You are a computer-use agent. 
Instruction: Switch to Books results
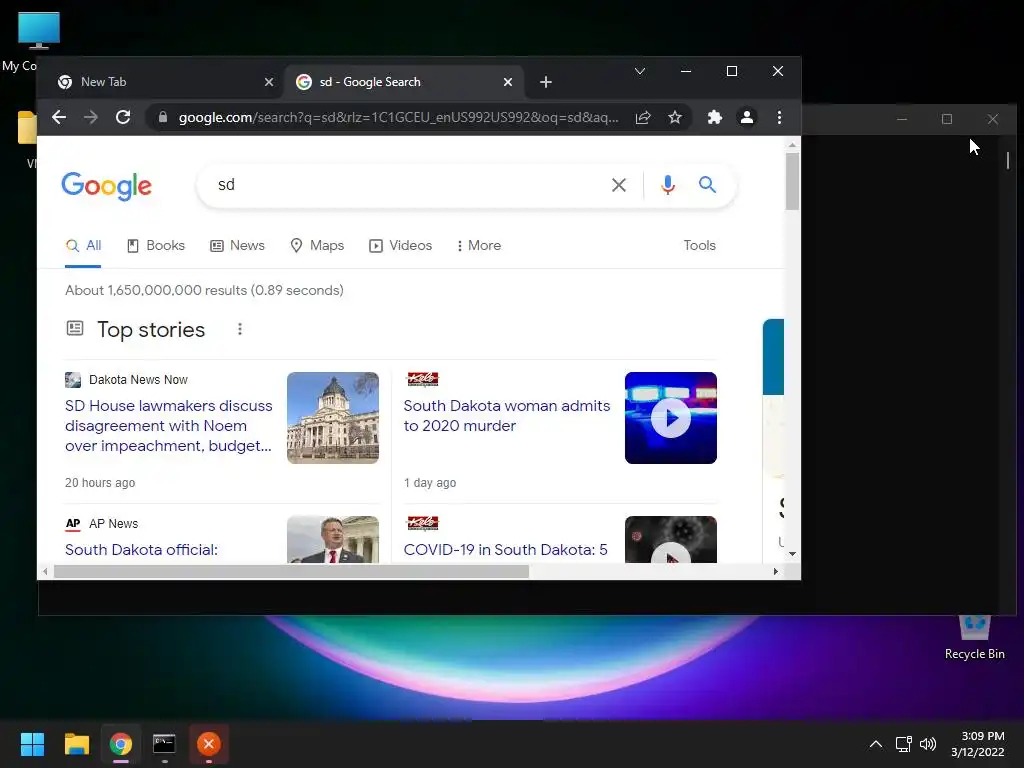155,246
